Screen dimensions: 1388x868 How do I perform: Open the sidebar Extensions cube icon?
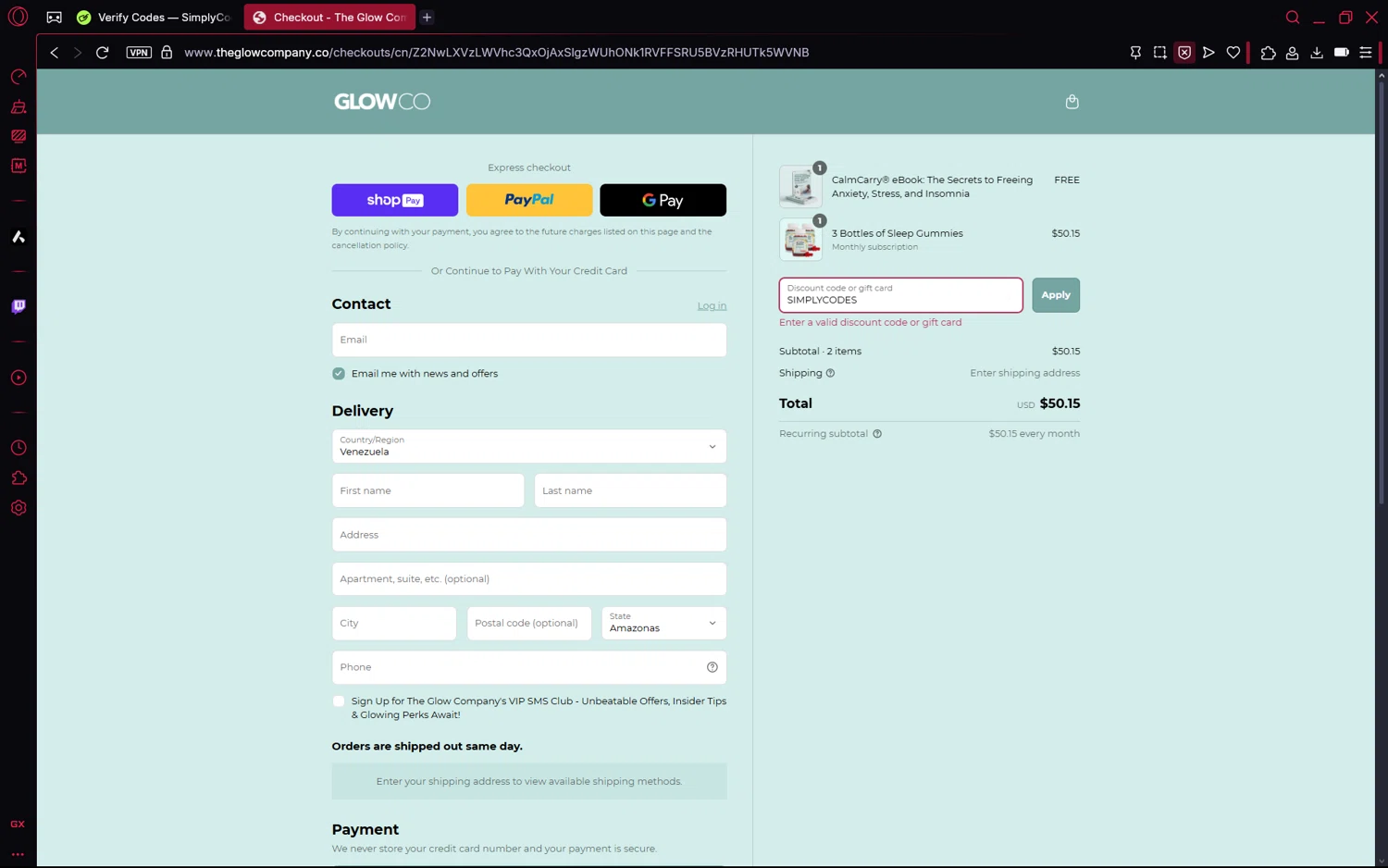(x=19, y=477)
